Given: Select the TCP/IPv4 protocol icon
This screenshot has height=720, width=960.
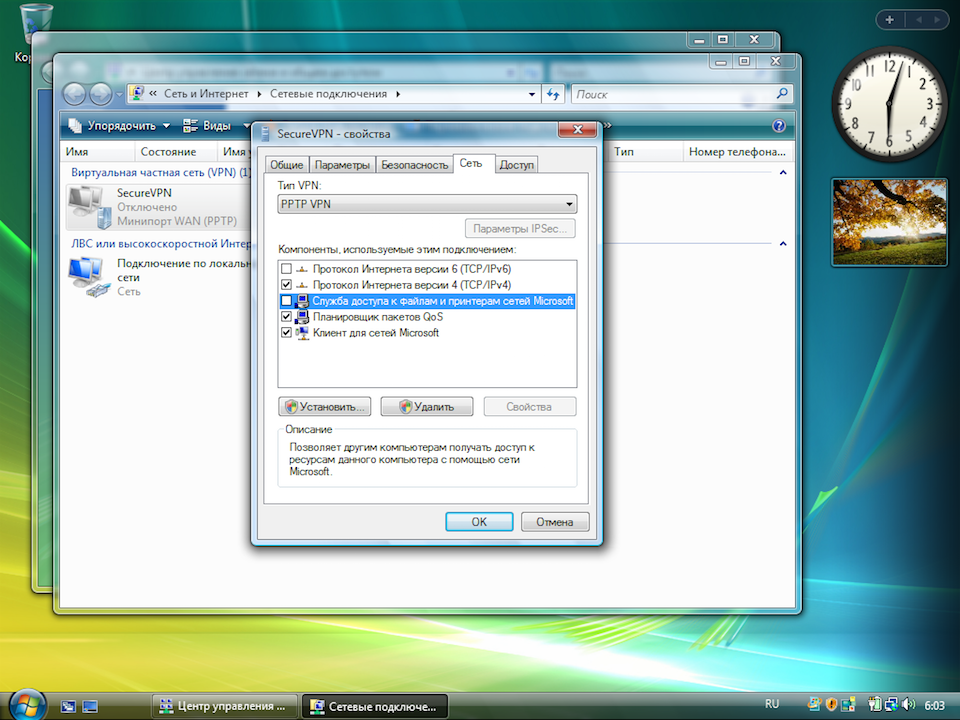Looking at the screenshot, I should [x=302, y=285].
